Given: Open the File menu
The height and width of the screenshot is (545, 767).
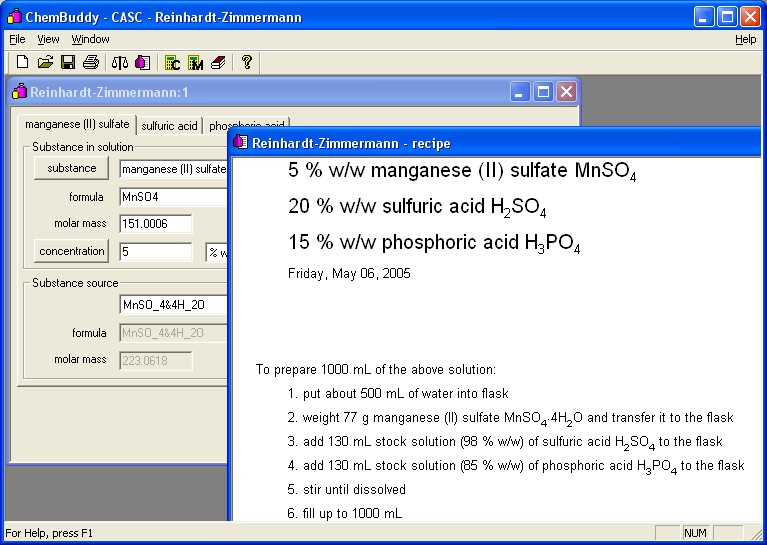Looking at the screenshot, I should pyautogui.click(x=17, y=39).
